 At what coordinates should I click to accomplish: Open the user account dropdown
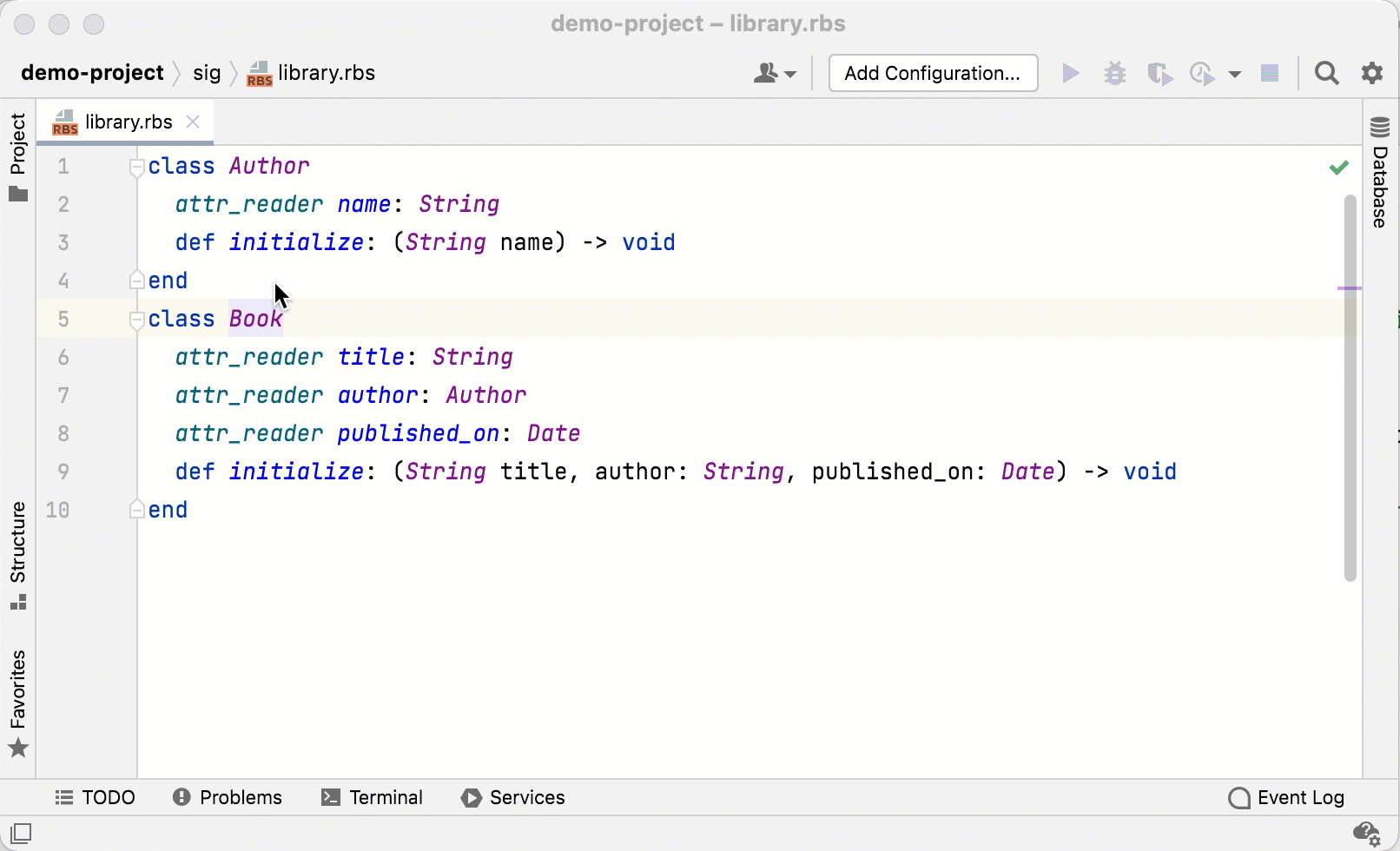pos(775,73)
